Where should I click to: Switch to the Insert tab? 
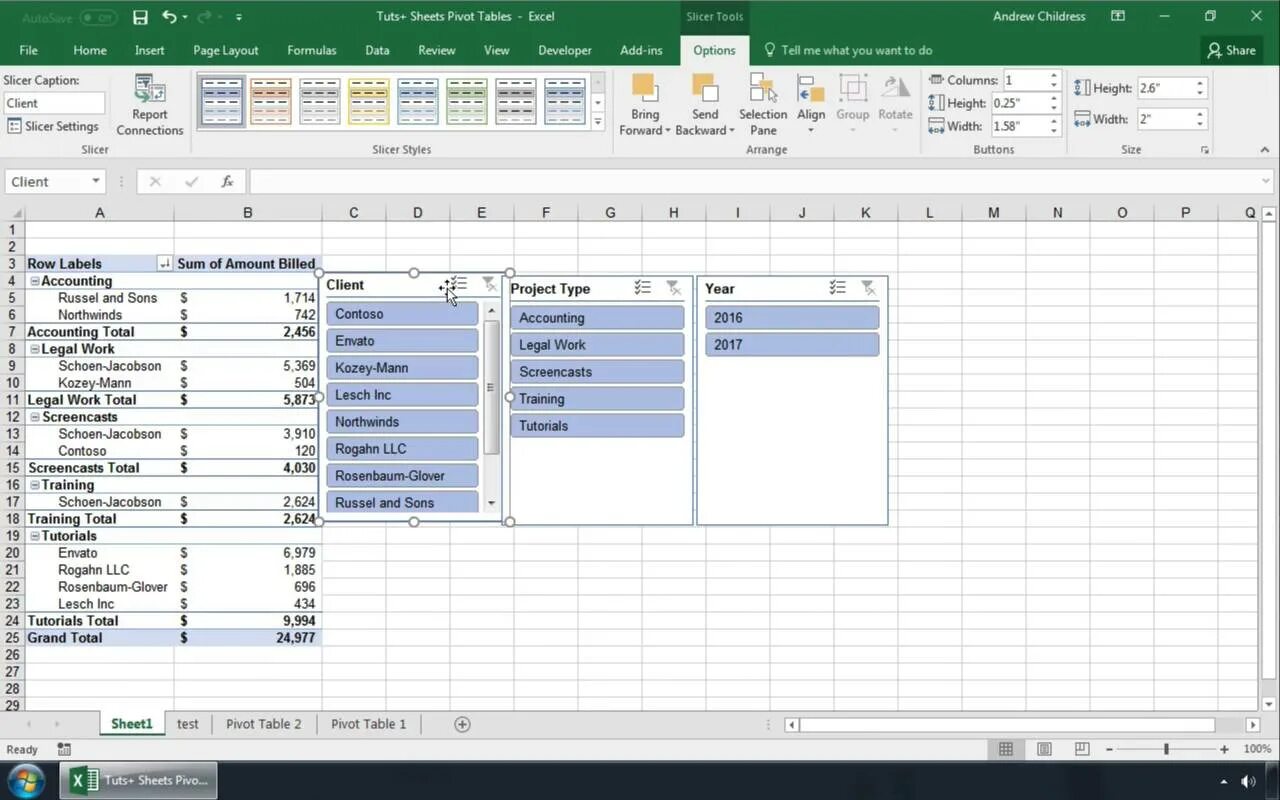[x=150, y=50]
